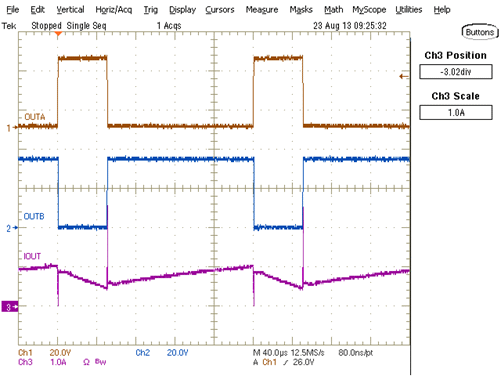Click the M 40.0µs timebase readout
Viewport: 501px width, 376px height.
pyautogui.click(x=270, y=353)
